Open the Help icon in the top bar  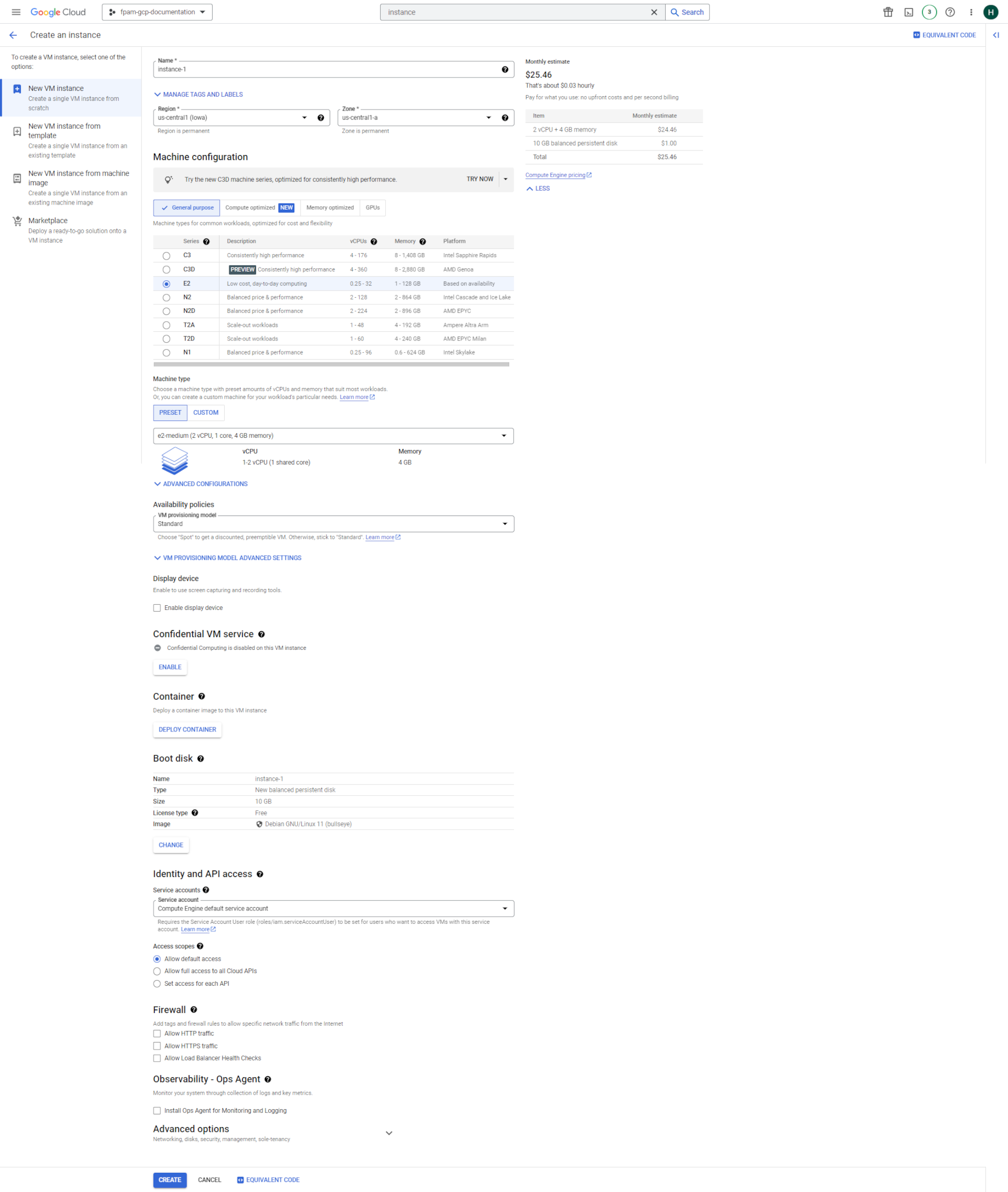[x=949, y=12]
